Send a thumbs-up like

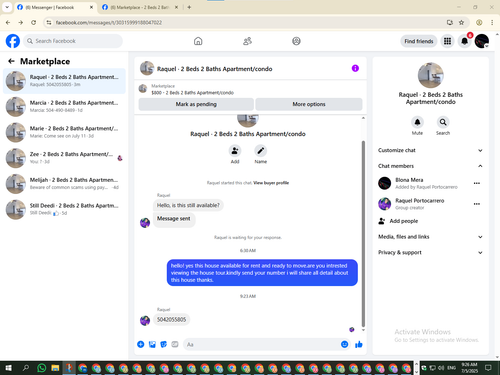point(359,344)
